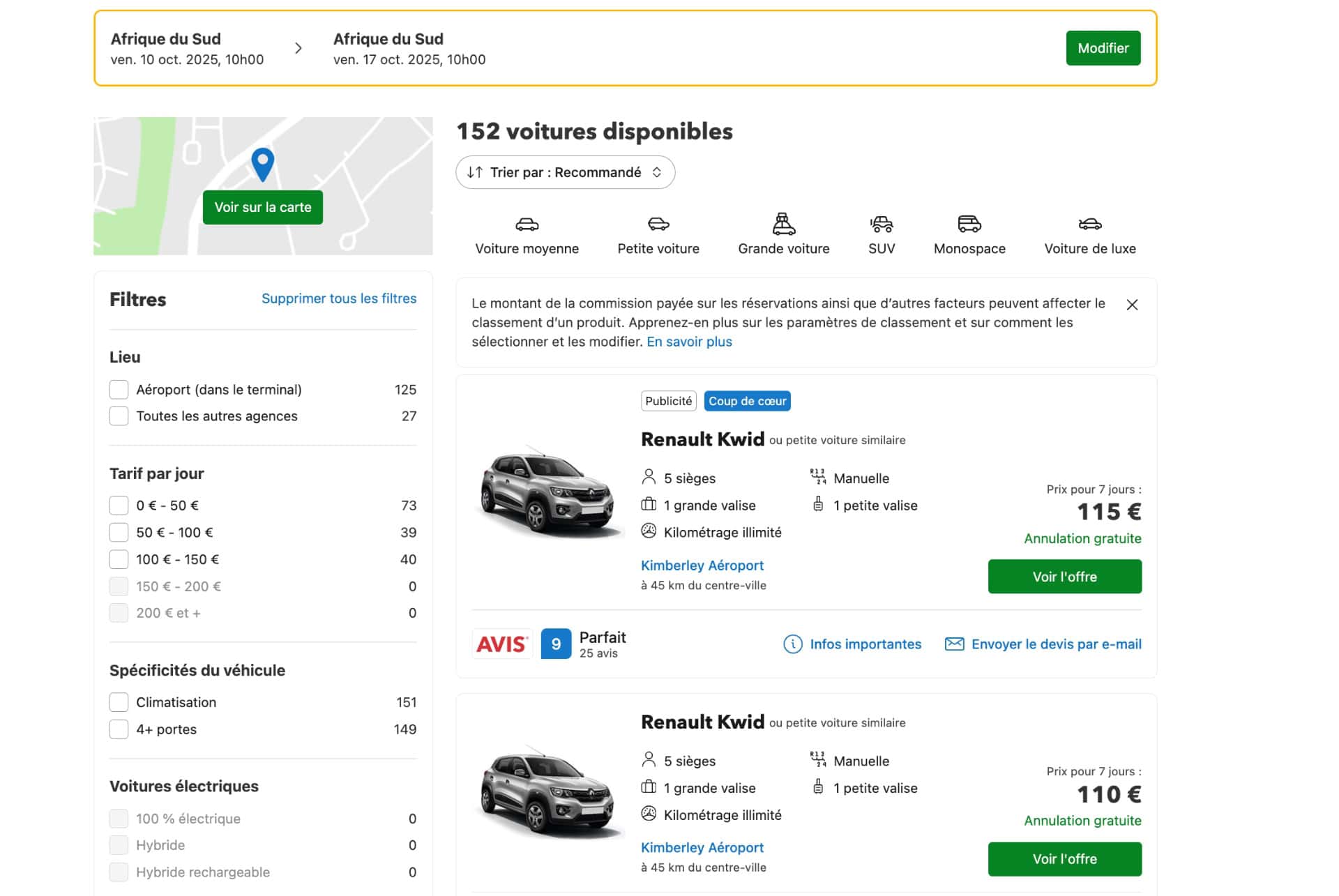
Task: Click the 25 avis review count
Action: [598, 653]
